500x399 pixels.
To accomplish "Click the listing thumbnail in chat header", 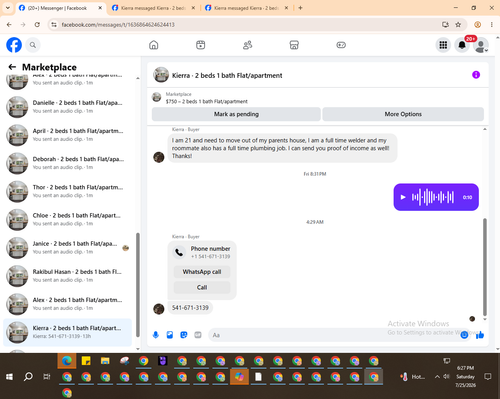I will click(161, 75).
